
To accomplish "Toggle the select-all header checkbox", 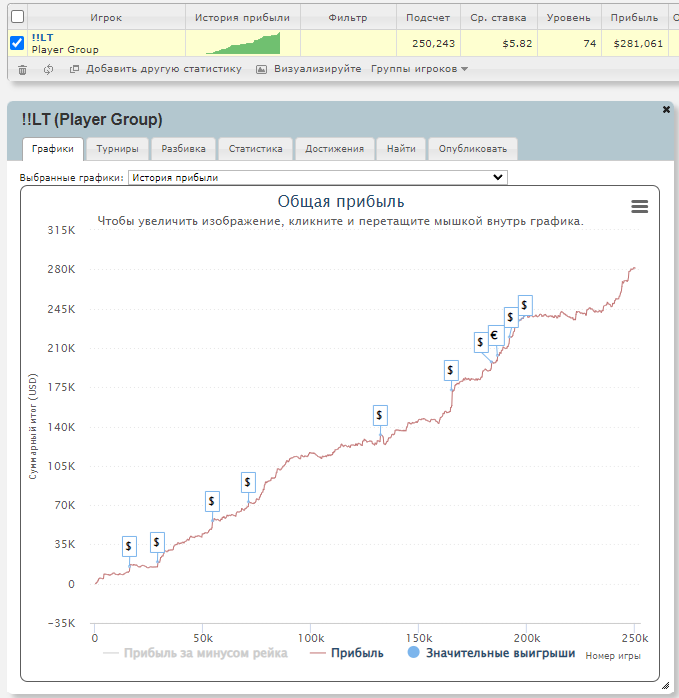I will [x=17, y=16].
